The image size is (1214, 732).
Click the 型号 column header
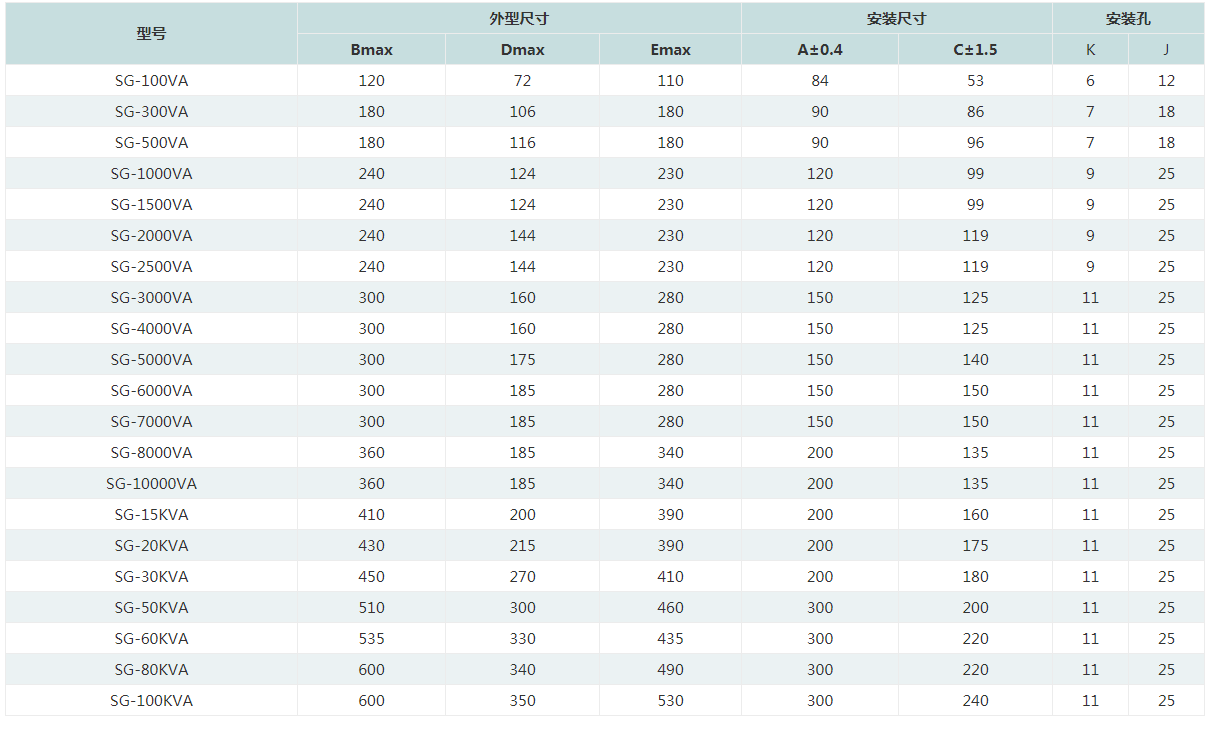pyautogui.click(x=151, y=34)
